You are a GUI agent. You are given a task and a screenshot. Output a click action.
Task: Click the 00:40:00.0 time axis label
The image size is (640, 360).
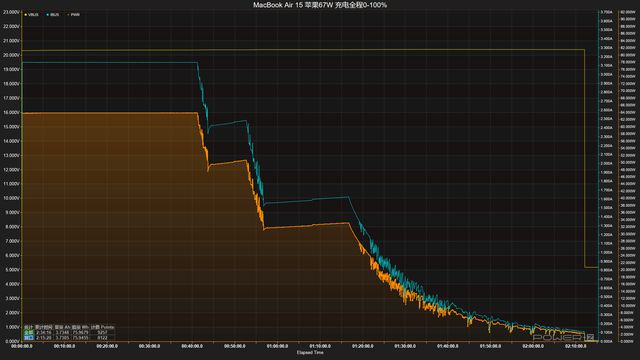tap(192, 346)
